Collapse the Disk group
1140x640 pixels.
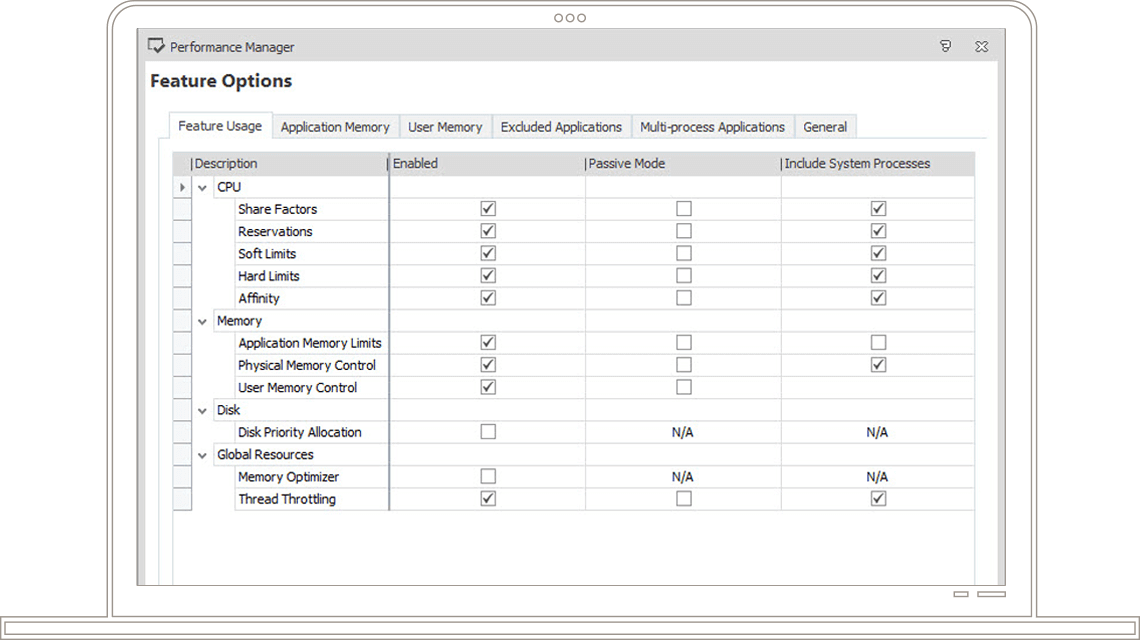(202, 411)
